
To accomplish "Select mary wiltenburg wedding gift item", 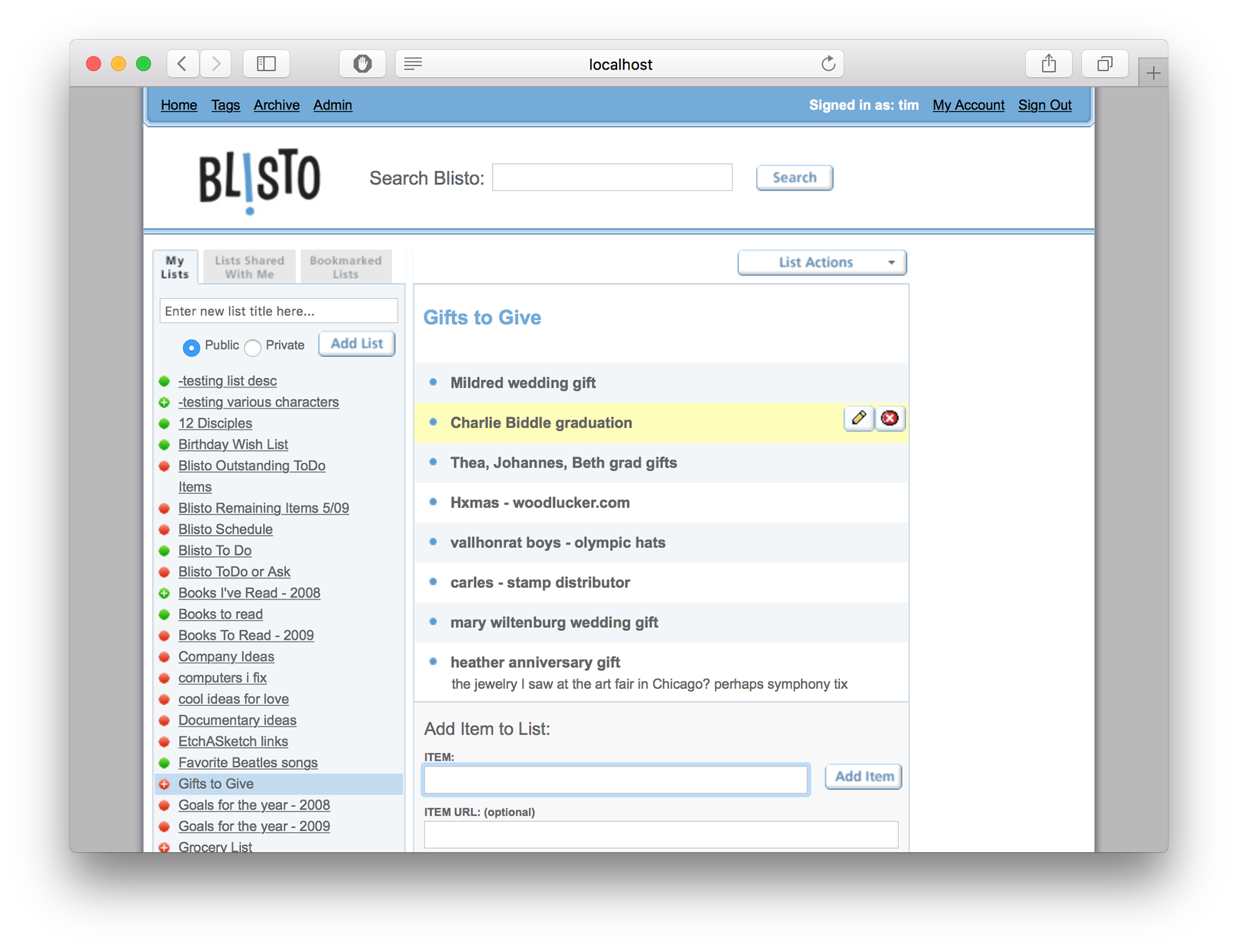I will (661, 623).
